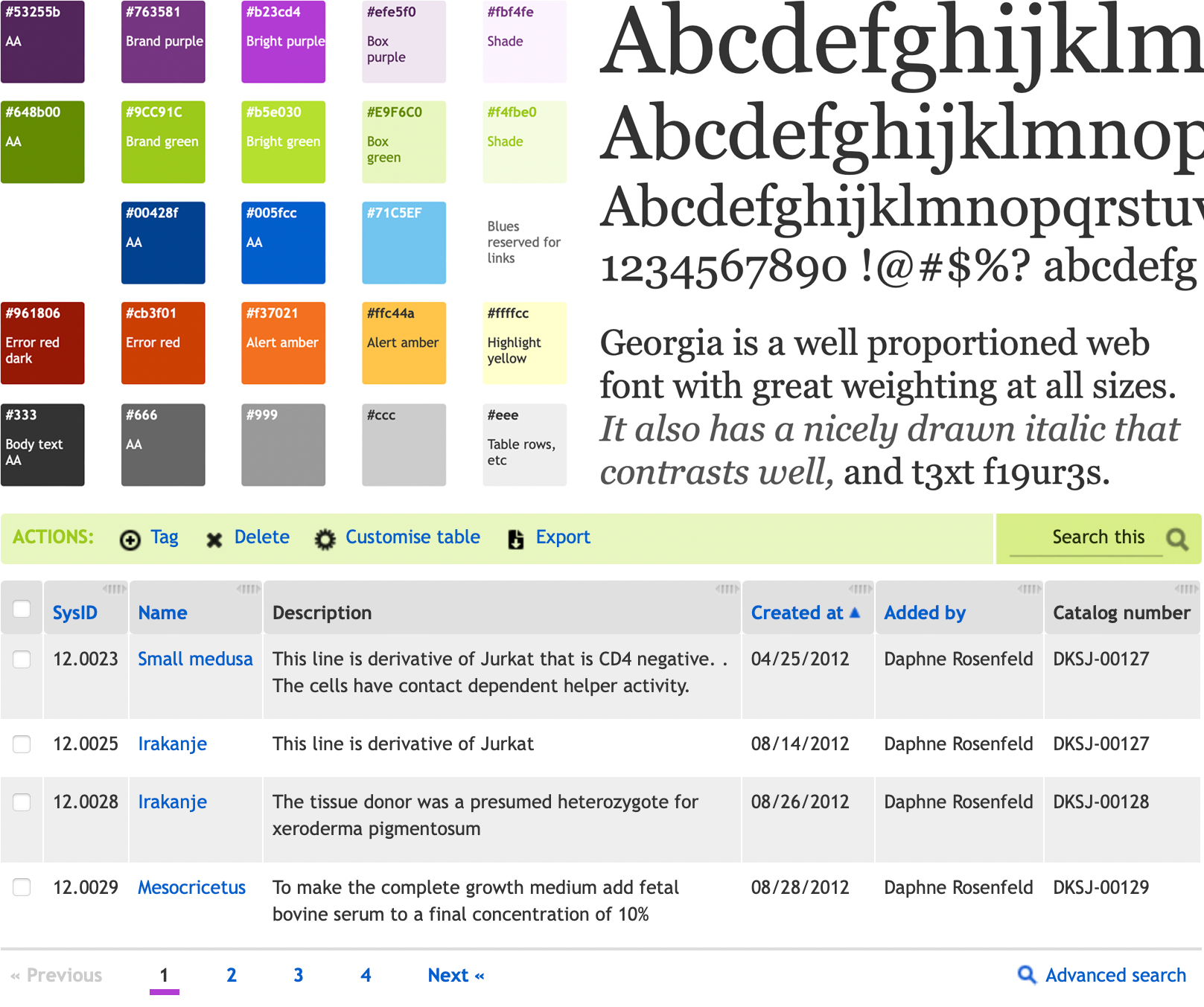1204x1007 pixels.
Task: Check the checkbox for row 12.0029
Action: pyautogui.click(x=22, y=887)
